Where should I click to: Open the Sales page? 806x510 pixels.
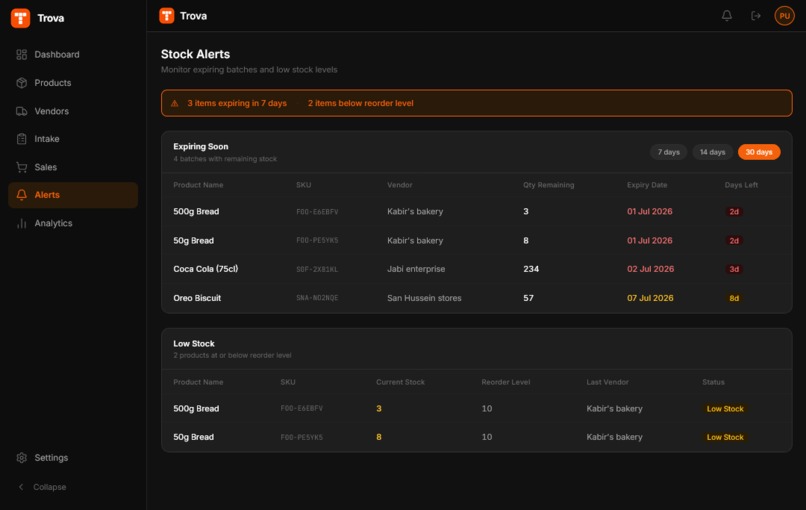[73, 167]
